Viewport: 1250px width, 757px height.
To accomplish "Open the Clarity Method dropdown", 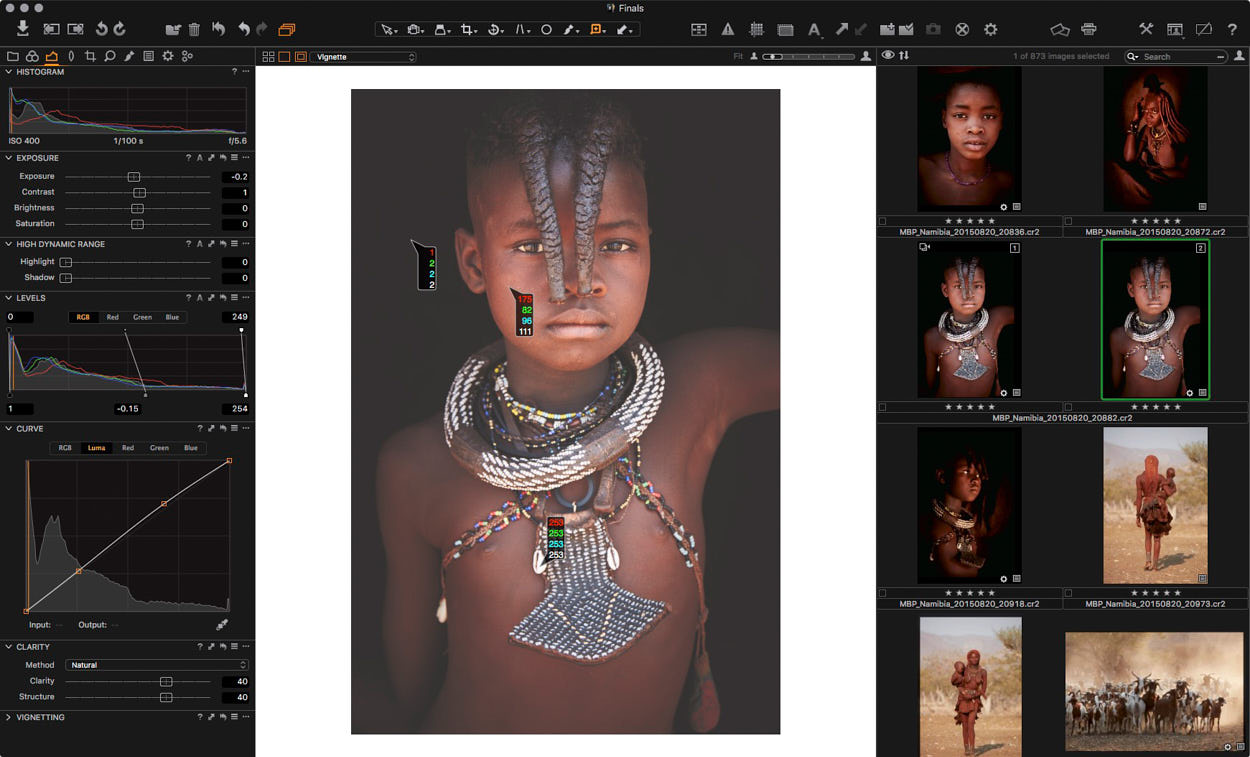I will click(156, 665).
